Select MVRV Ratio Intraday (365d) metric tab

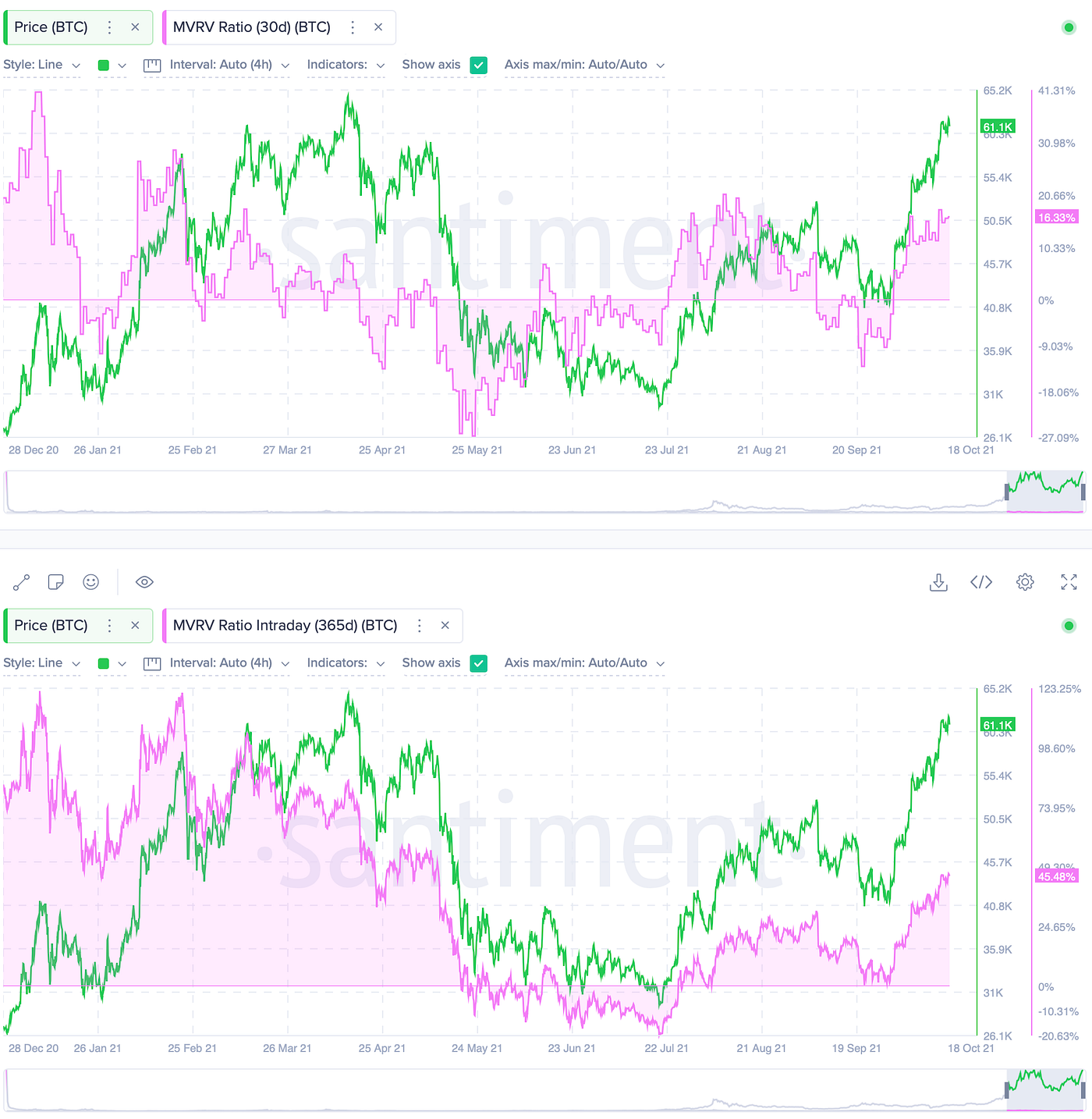(285, 626)
